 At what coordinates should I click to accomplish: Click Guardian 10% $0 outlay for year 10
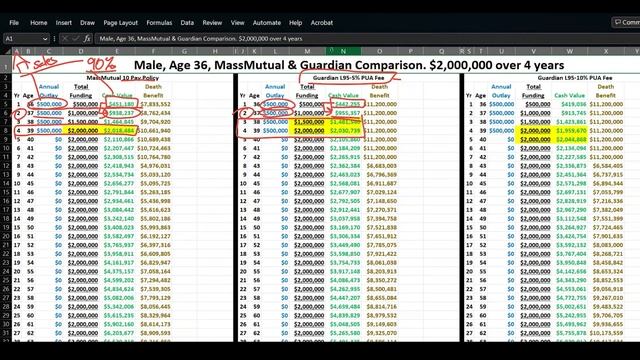(511, 183)
